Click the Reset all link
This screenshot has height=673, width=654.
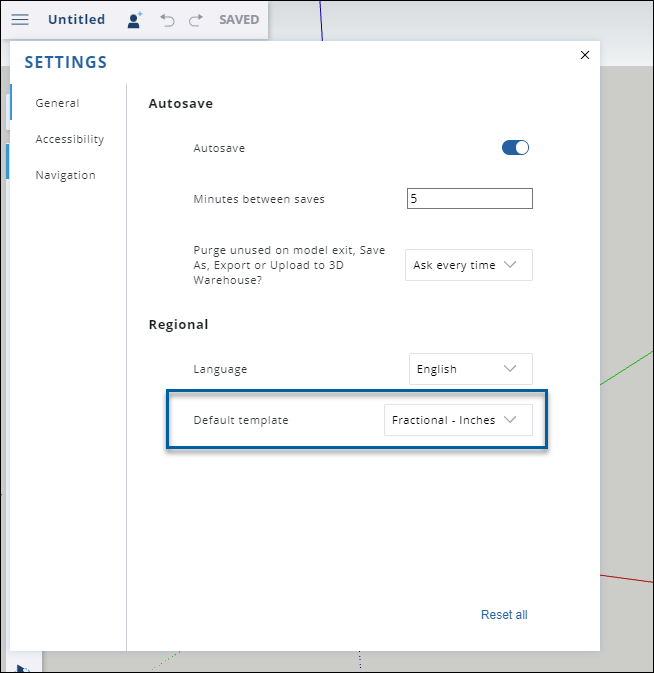tap(504, 615)
